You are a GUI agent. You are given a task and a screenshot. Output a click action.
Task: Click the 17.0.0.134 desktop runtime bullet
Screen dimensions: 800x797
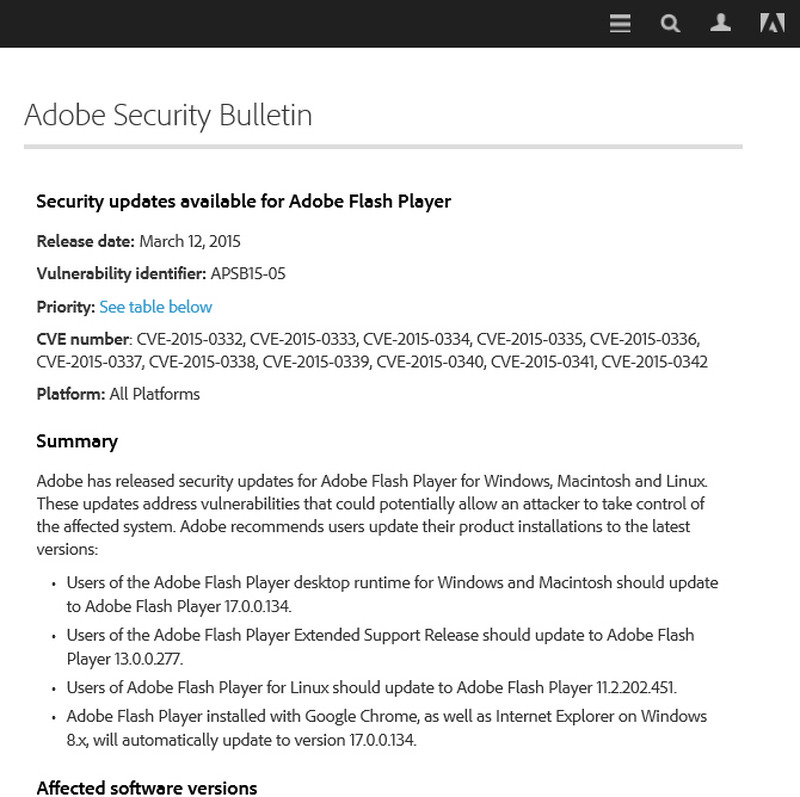tap(392, 593)
